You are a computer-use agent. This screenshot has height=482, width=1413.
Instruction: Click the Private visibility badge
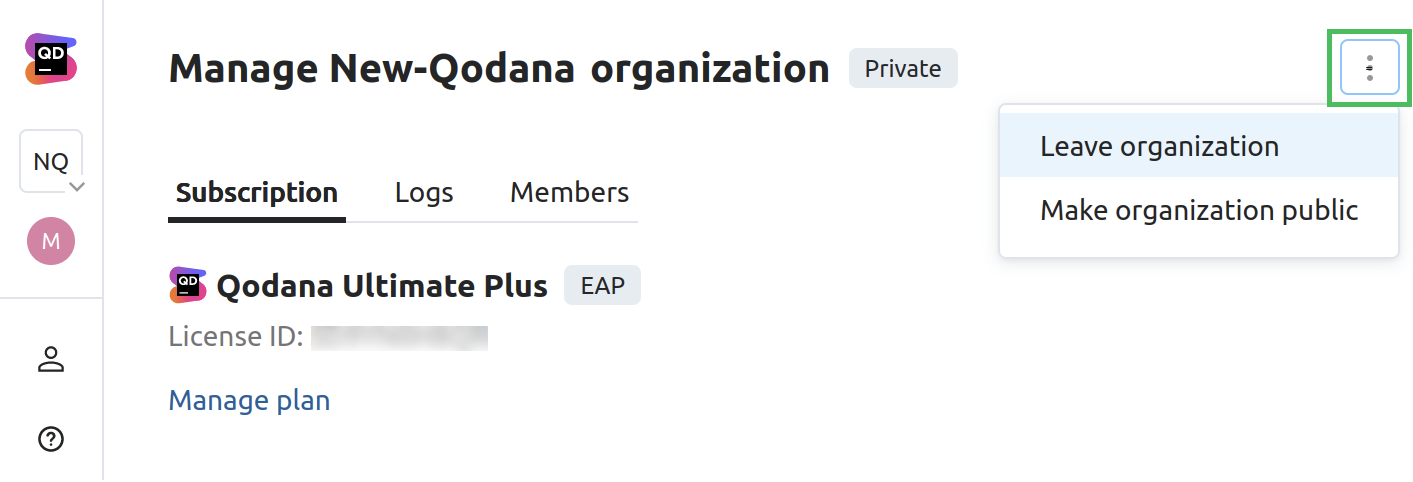coord(903,69)
